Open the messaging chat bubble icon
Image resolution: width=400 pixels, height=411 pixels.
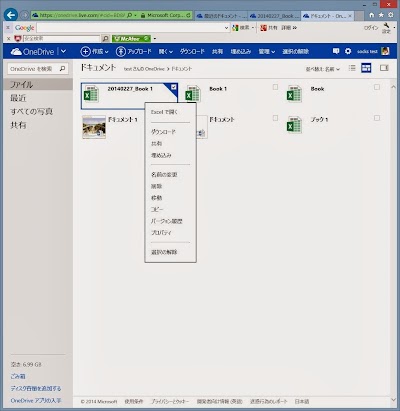point(336,51)
